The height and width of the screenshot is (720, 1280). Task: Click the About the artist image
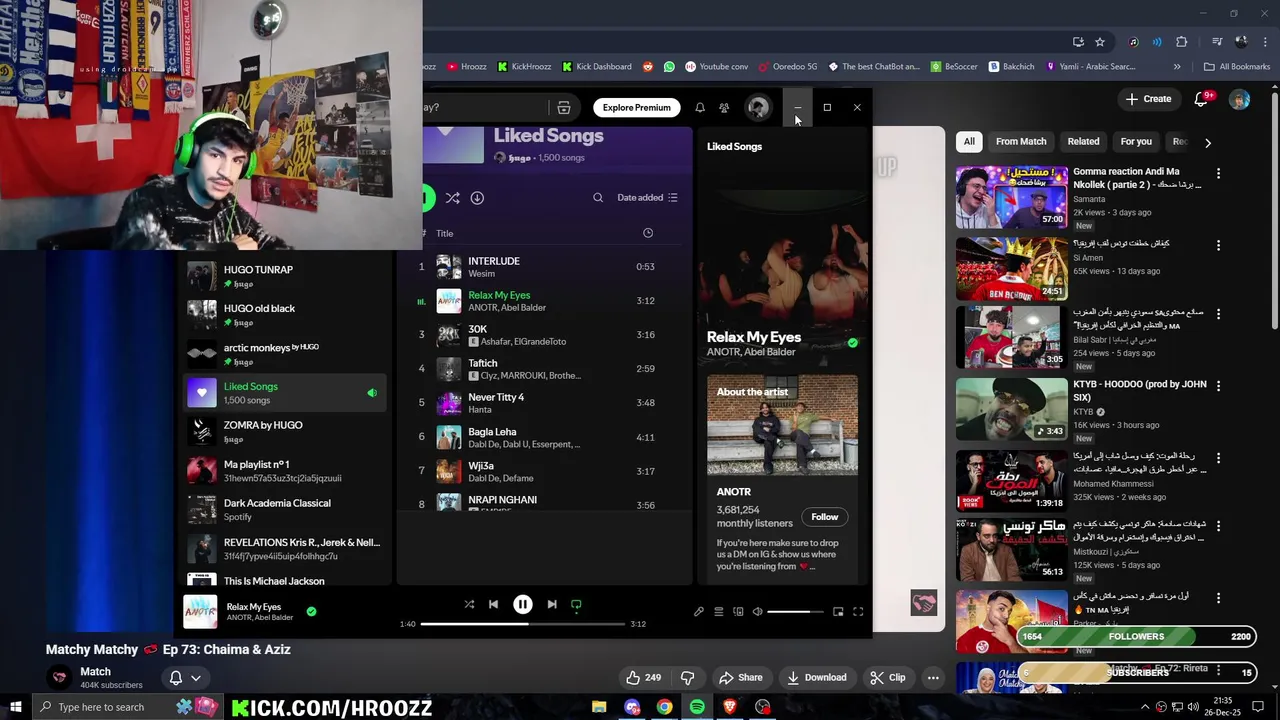(x=782, y=425)
